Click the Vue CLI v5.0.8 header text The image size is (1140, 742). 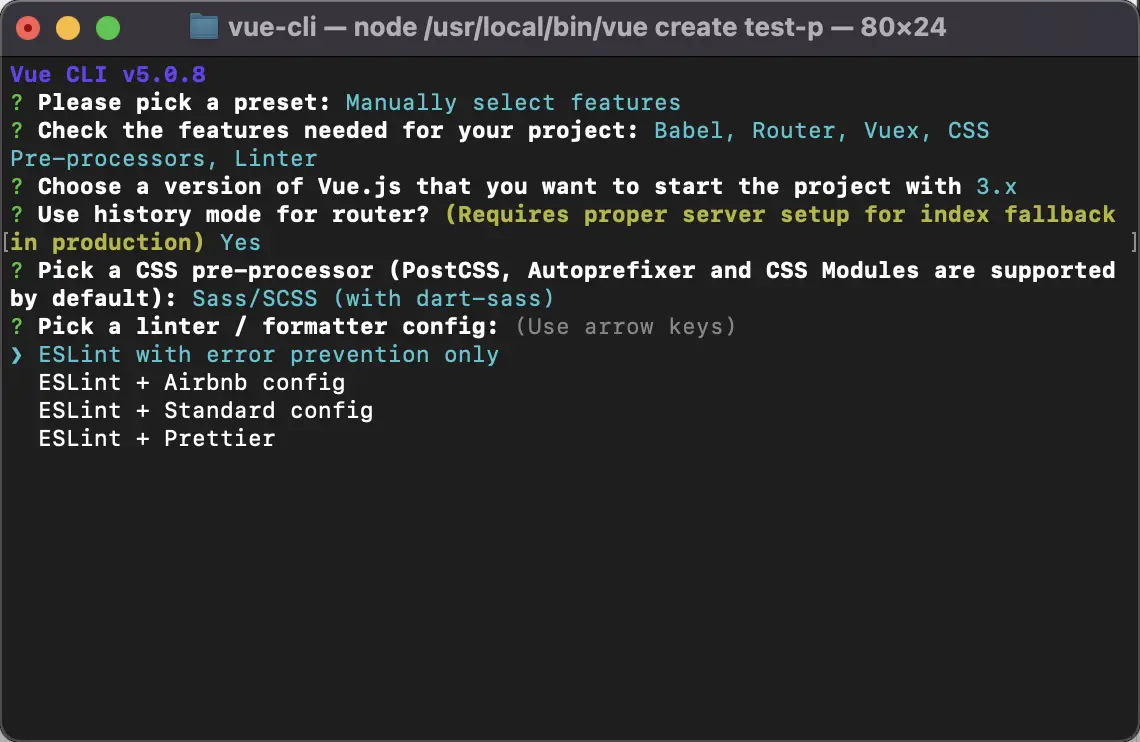pos(108,75)
